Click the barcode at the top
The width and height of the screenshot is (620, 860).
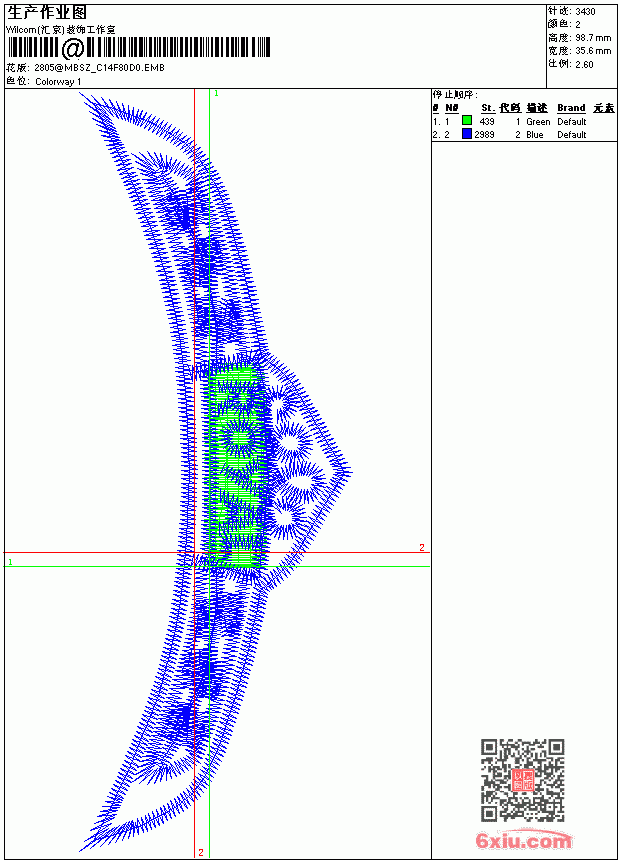pyautogui.click(x=139, y=48)
